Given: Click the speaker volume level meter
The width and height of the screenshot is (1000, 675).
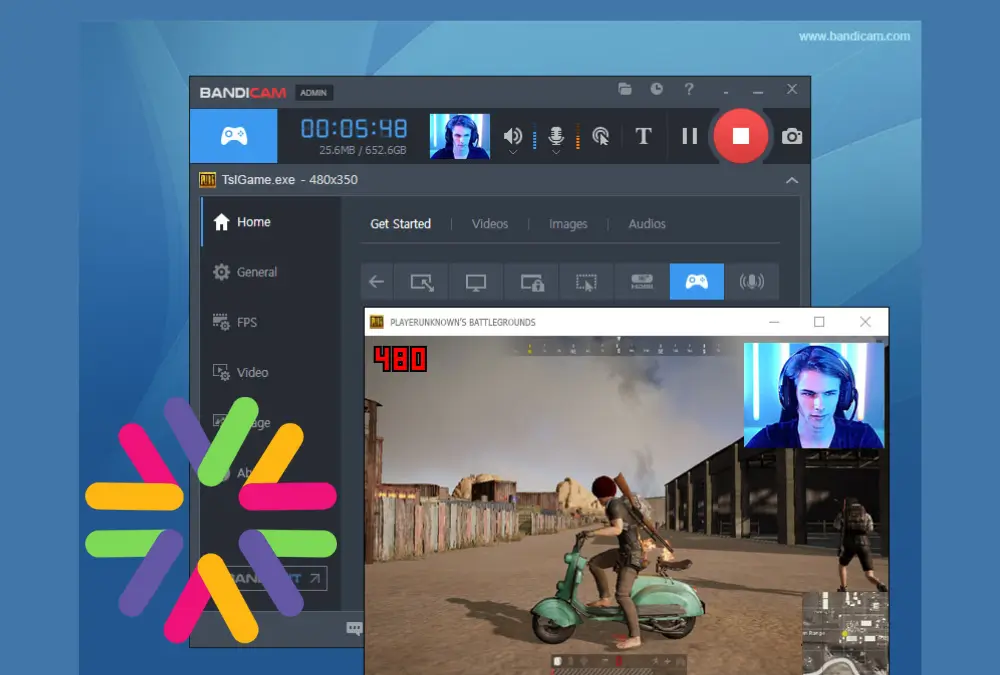Looking at the screenshot, I should tap(534, 136).
